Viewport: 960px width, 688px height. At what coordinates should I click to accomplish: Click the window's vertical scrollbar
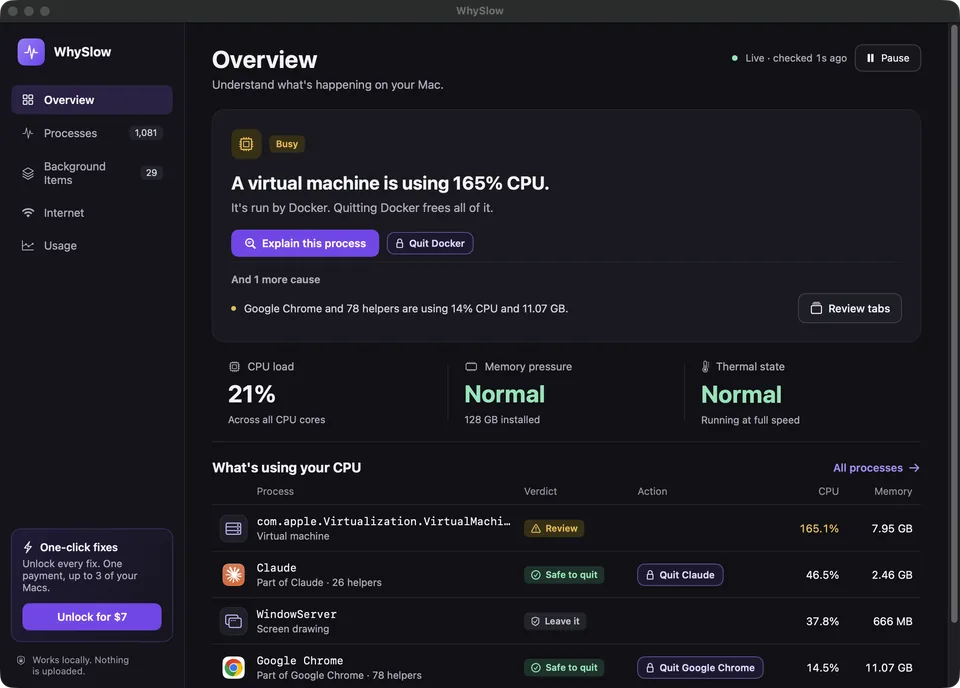coord(953,324)
